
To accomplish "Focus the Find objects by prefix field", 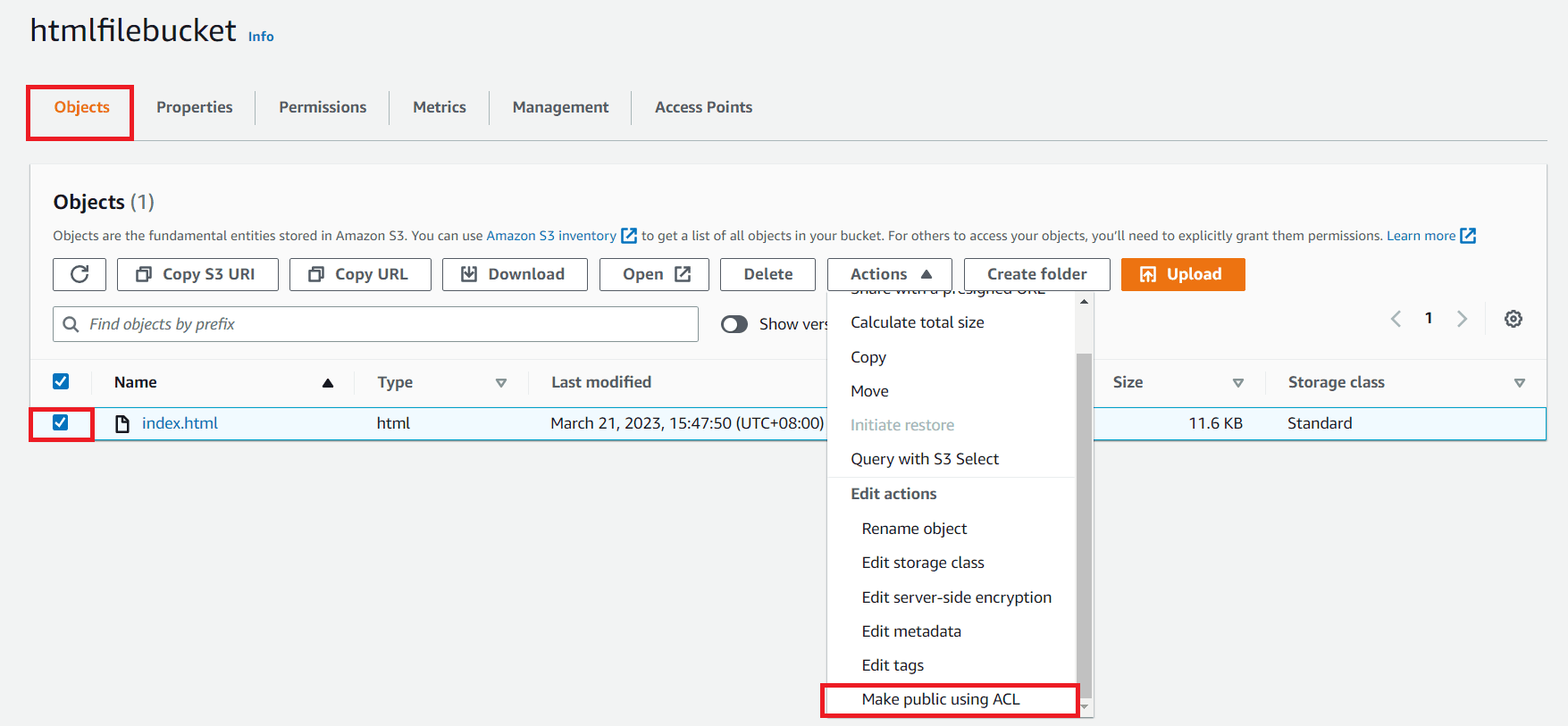I will click(384, 324).
